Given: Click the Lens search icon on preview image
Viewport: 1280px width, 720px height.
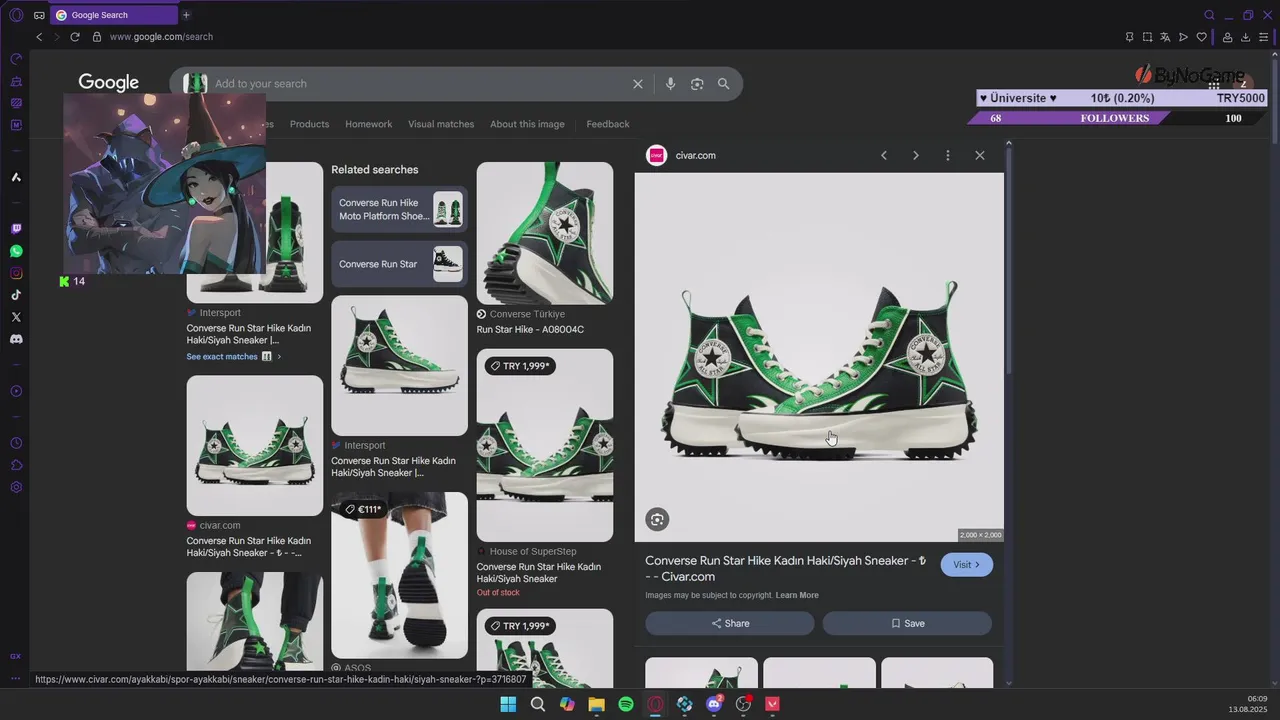Looking at the screenshot, I should (657, 519).
